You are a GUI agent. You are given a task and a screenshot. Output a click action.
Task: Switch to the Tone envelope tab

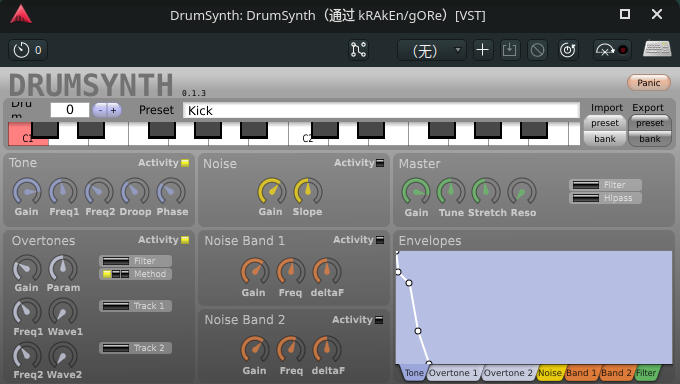point(414,373)
